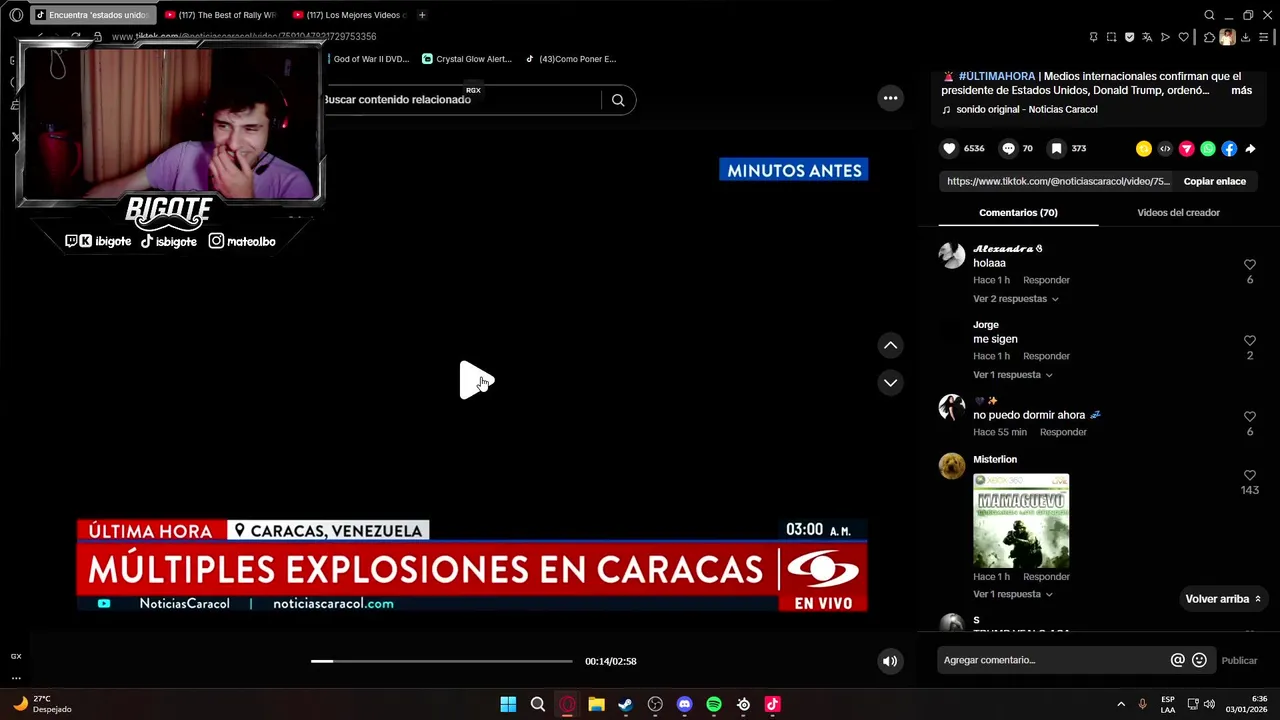Open the emoji picker smiley icon
This screenshot has height=720, width=1280.
pos(1199,660)
